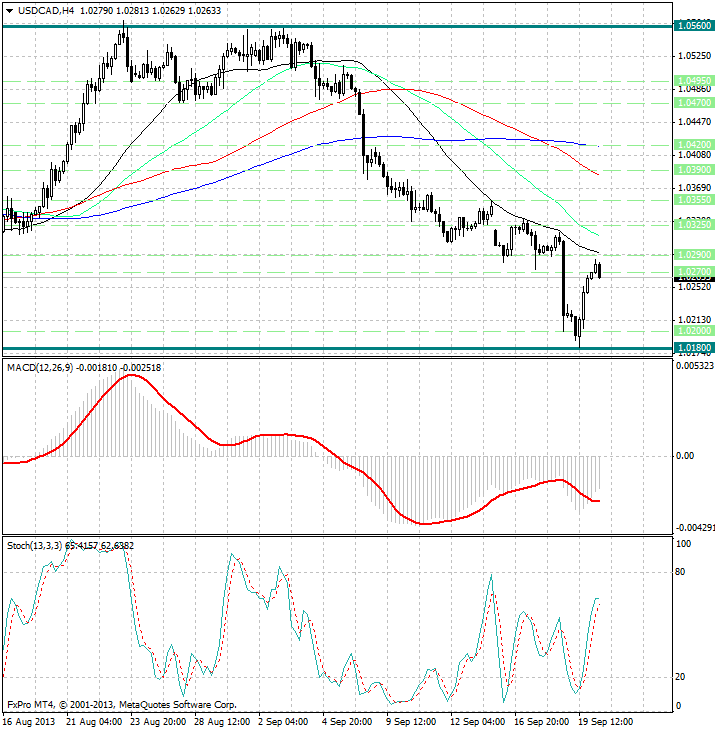This screenshot has width=715, height=730.
Task: Click the MACD -0.004291 lower scale value
Action: coord(695,528)
